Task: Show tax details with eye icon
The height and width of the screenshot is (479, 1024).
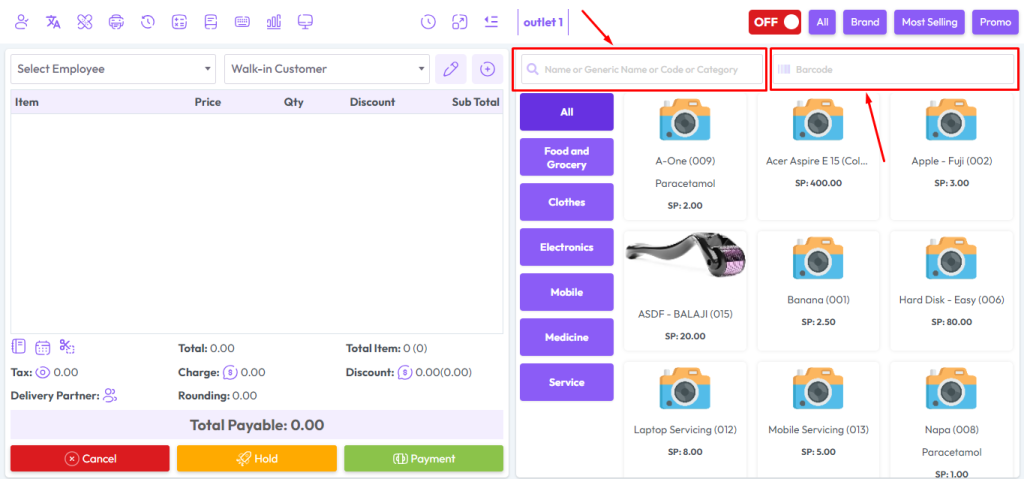Action: [43, 372]
